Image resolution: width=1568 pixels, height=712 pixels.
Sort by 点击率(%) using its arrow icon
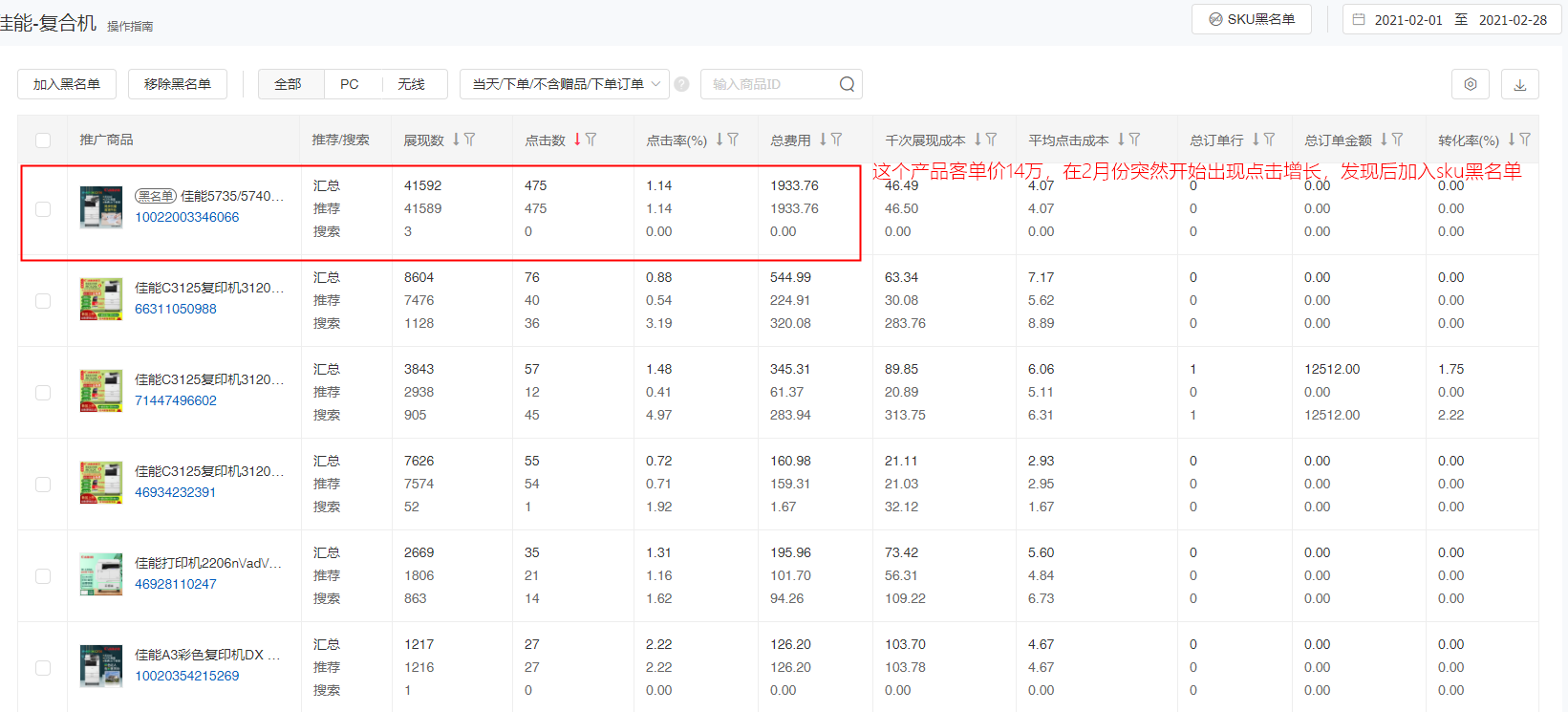point(720,140)
